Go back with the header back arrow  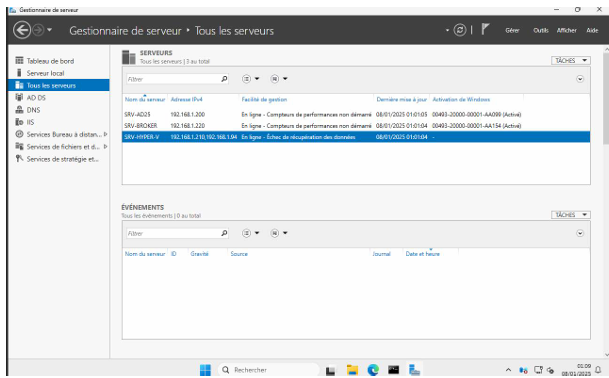click(22, 30)
